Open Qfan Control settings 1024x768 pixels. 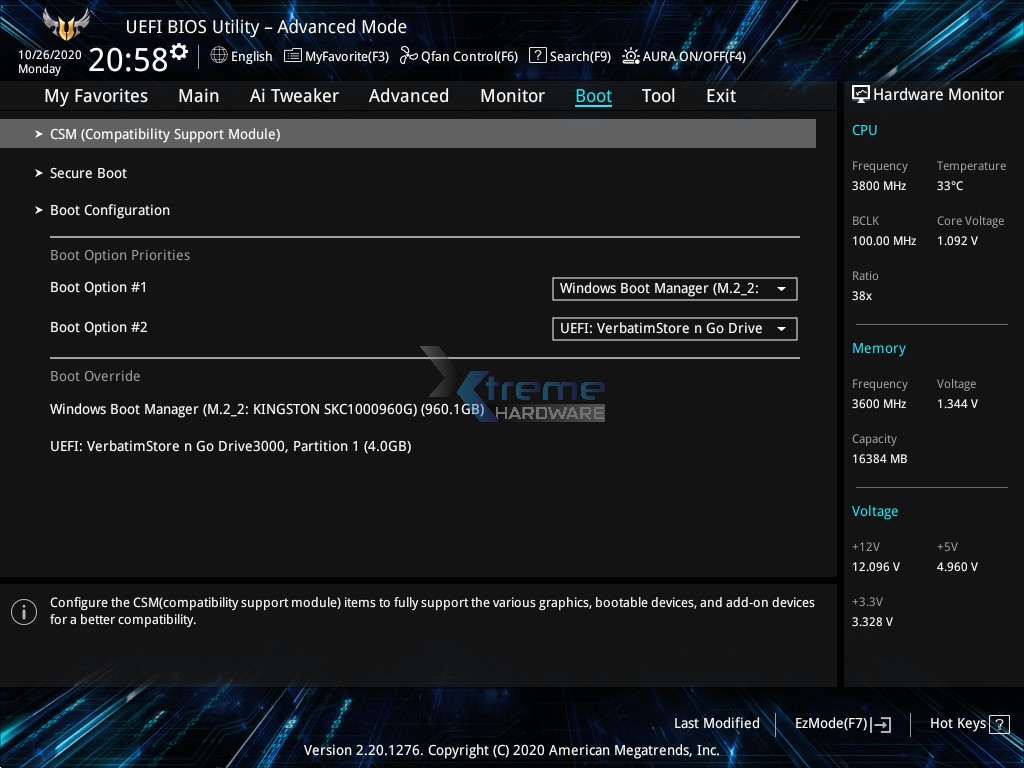coord(458,56)
